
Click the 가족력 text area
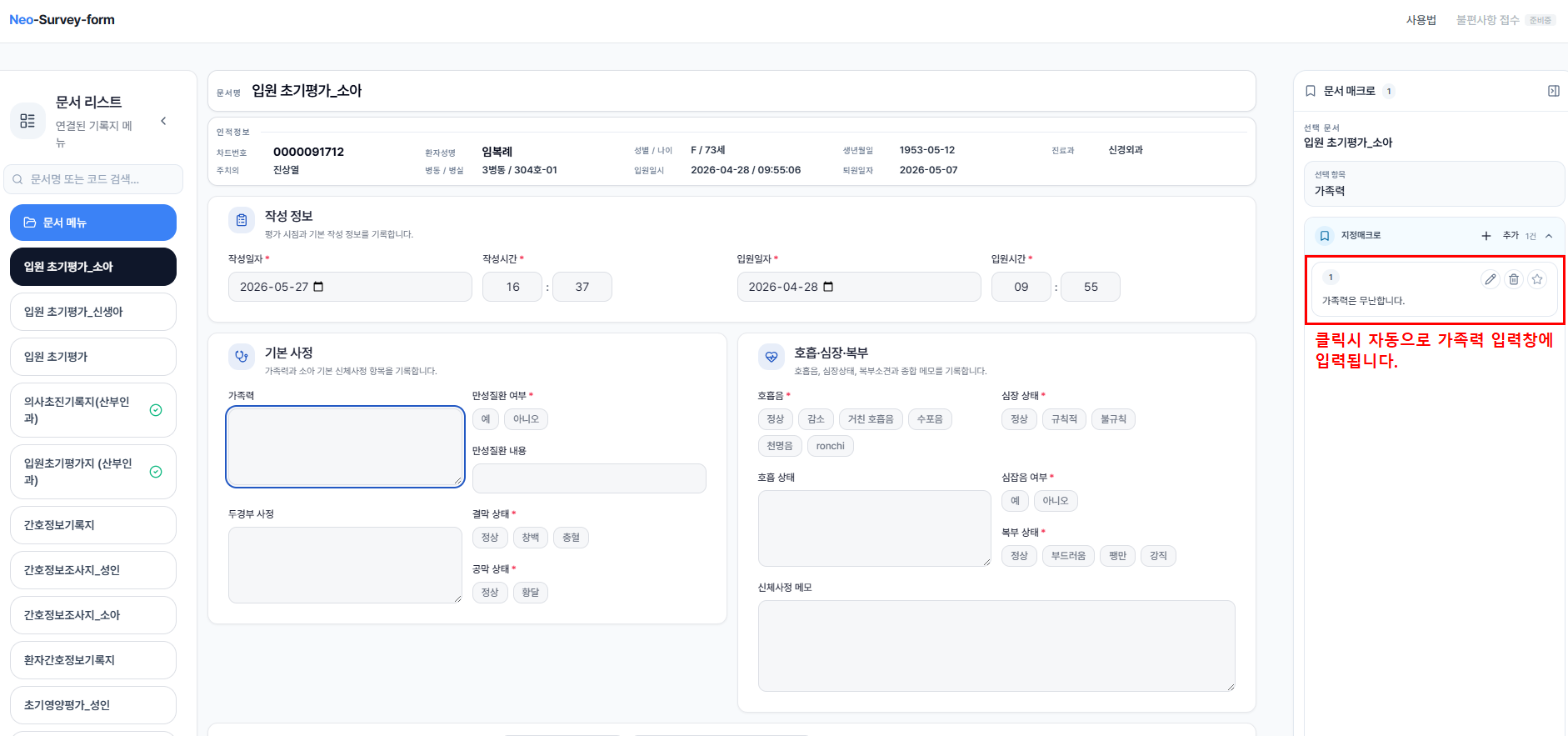click(x=345, y=447)
